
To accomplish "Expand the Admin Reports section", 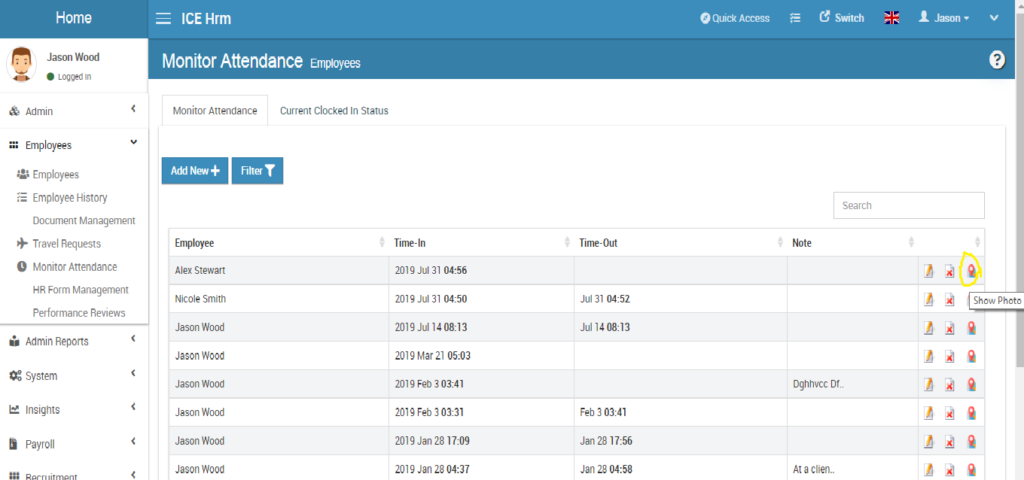I will [74, 341].
